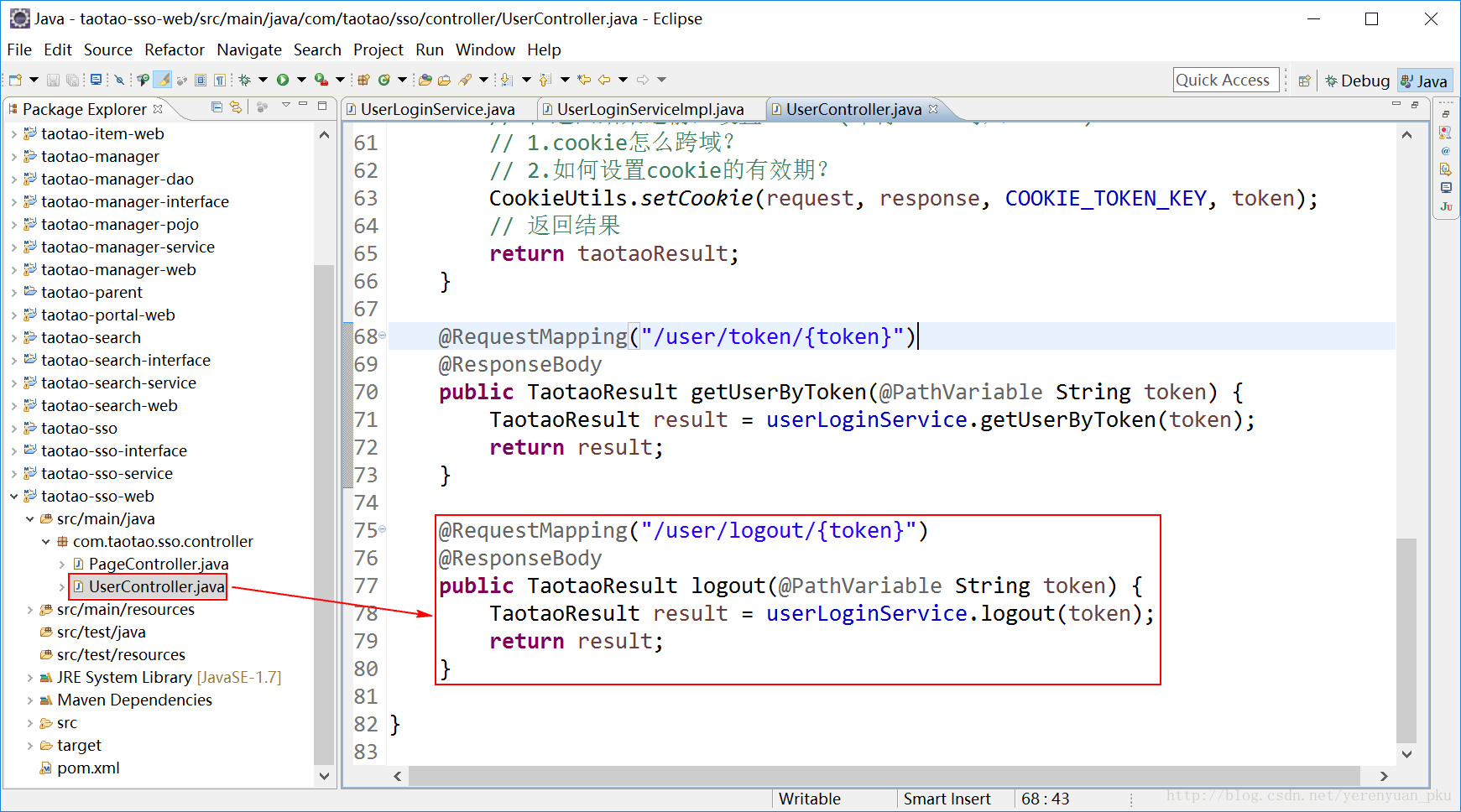Screen dimensions: 1461x812
Task: Click the Open Perspective icon
Action: click(x=1304, y=81)
